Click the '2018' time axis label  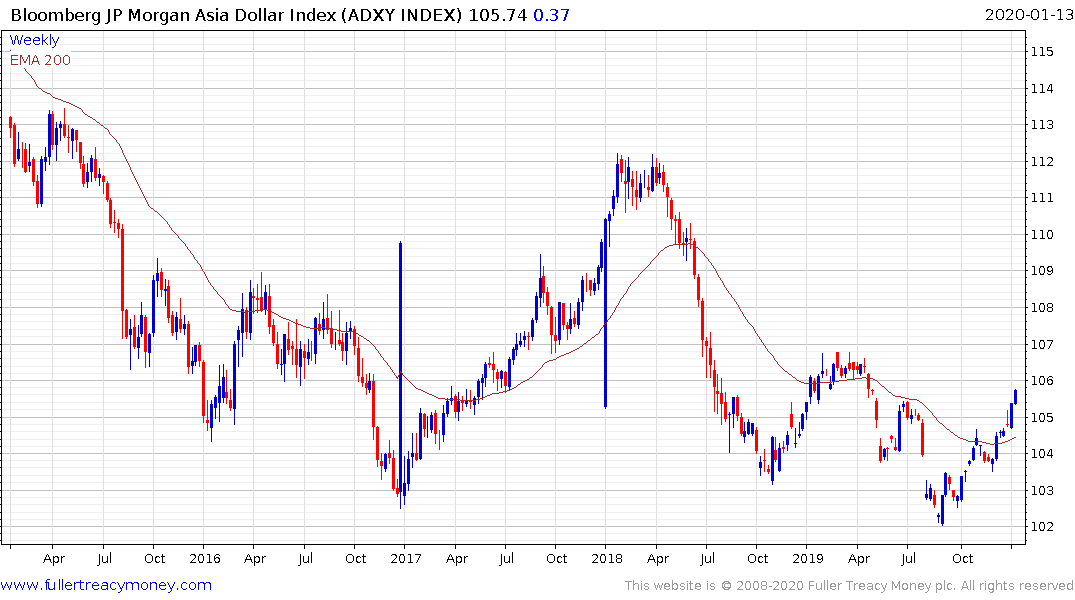coord(607,558)
